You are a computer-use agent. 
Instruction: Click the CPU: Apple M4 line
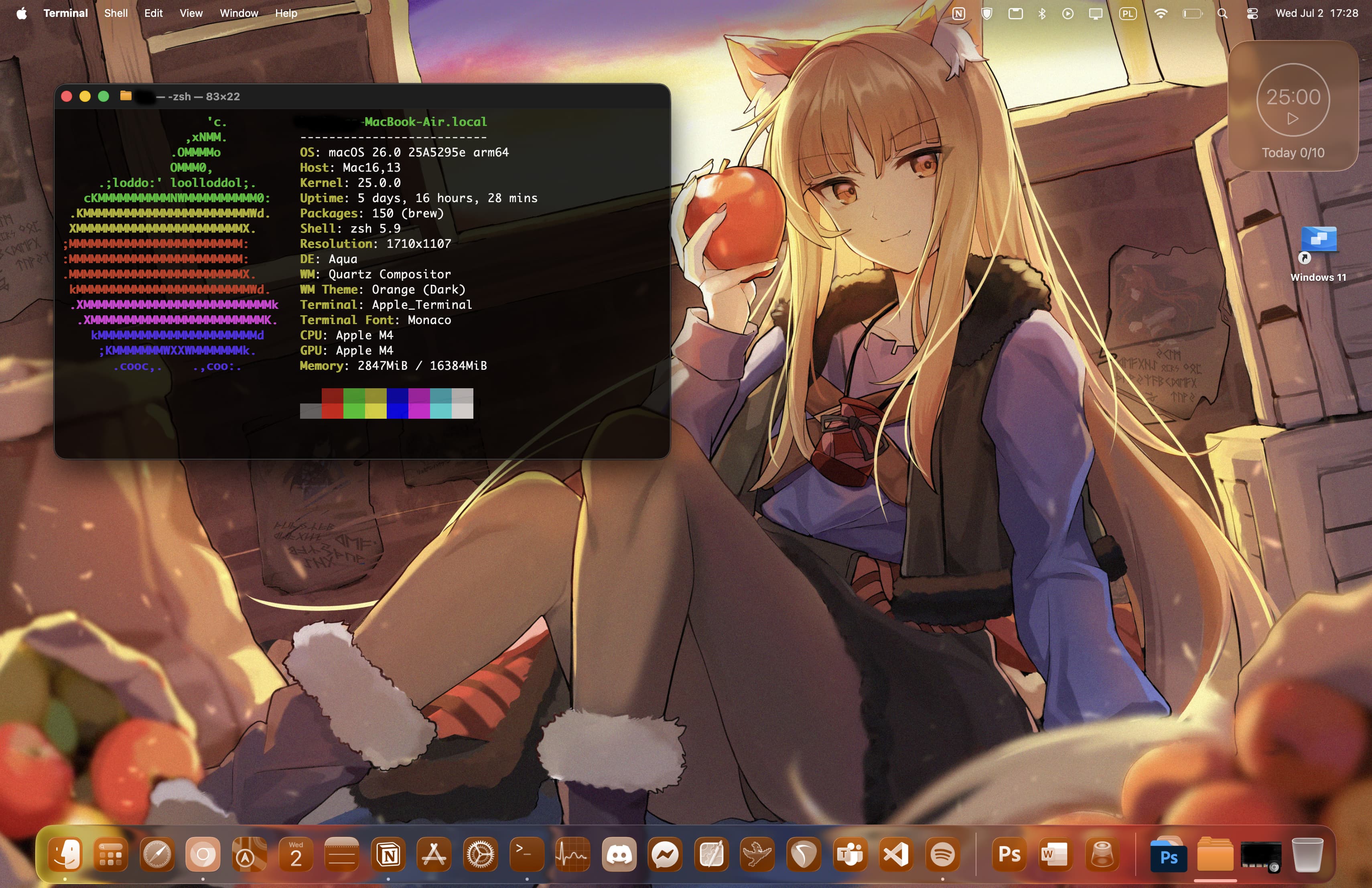click(x=347, y=335)
